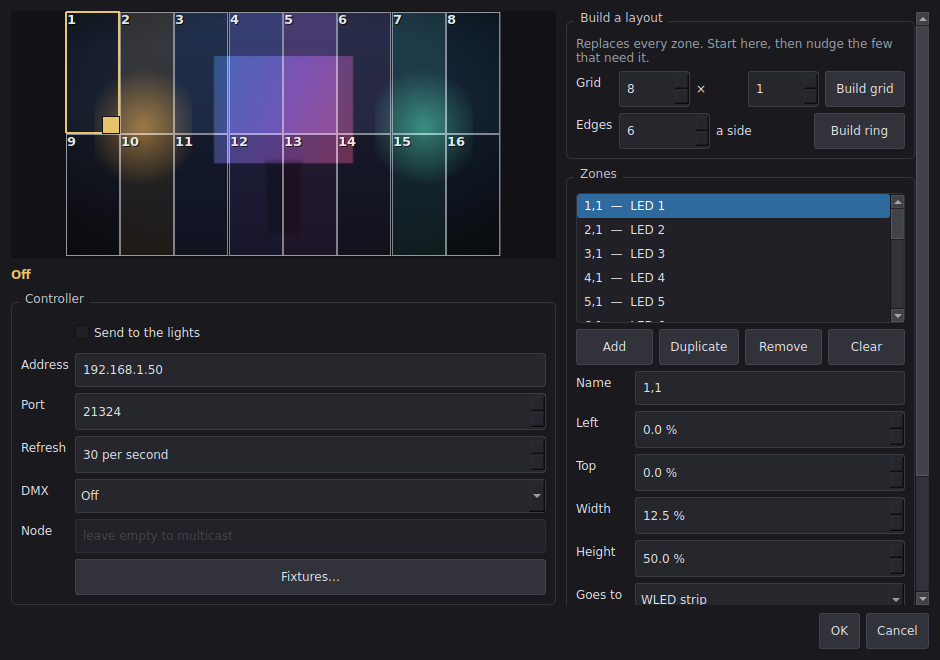Cancel the dialog

[x=897, y=631]
